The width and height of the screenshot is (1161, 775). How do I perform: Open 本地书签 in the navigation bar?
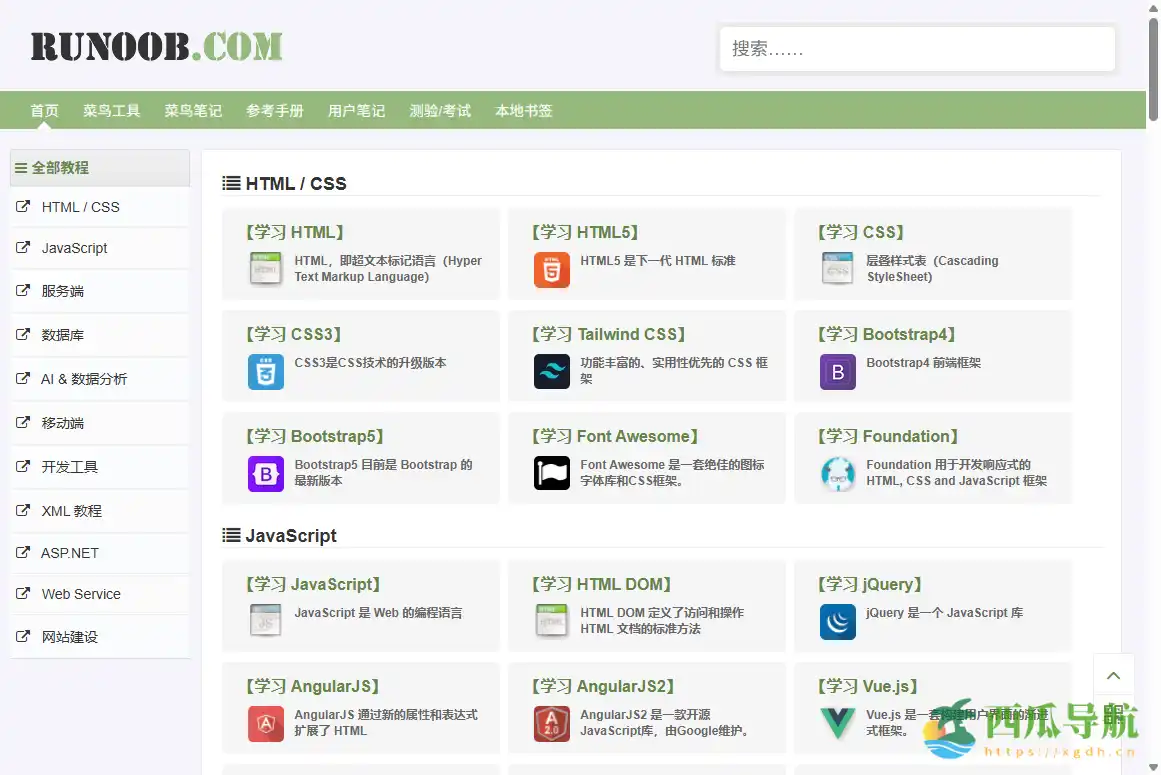tap(524, 111)
